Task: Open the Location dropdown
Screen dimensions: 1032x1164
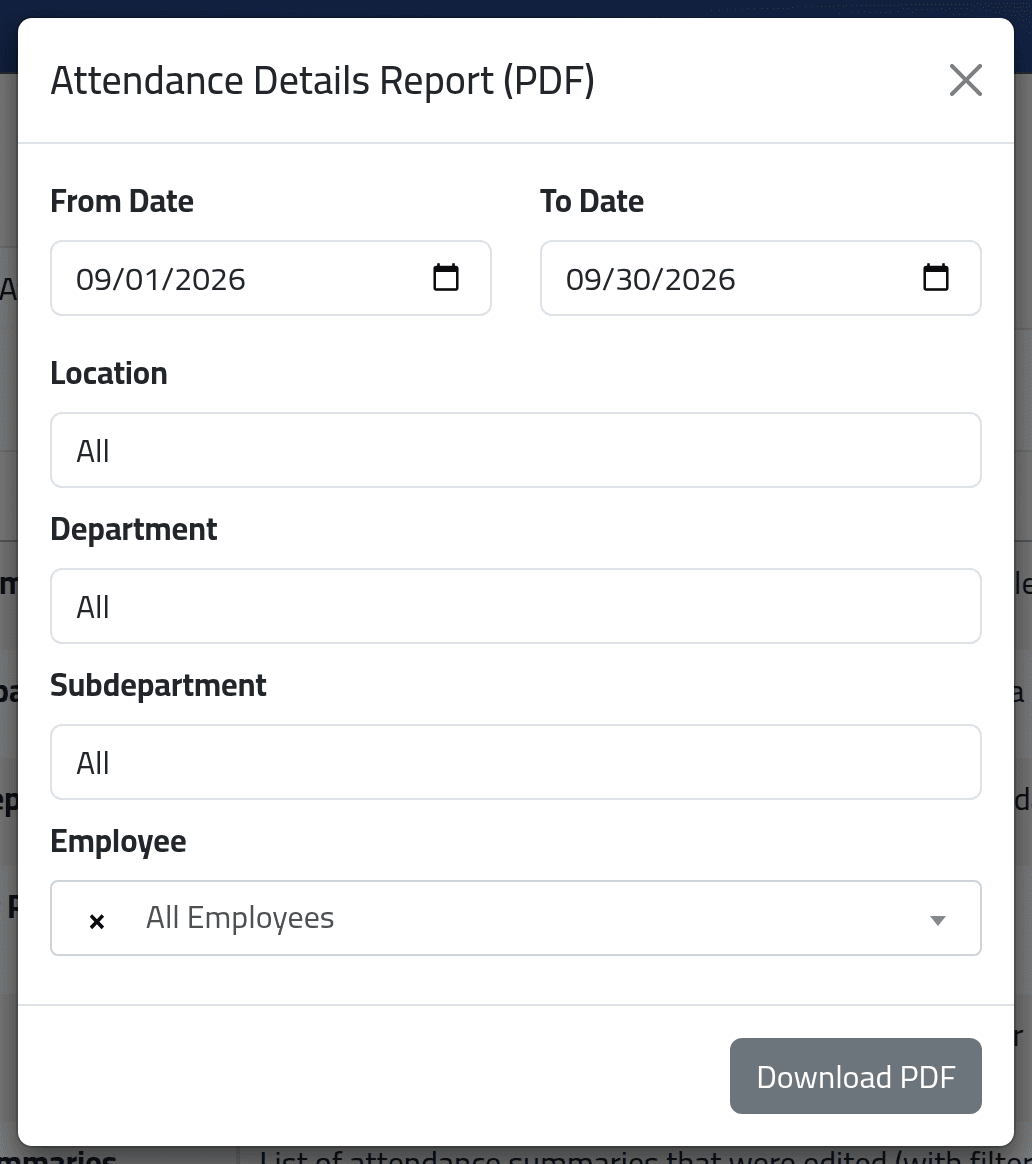Action: 516,450
